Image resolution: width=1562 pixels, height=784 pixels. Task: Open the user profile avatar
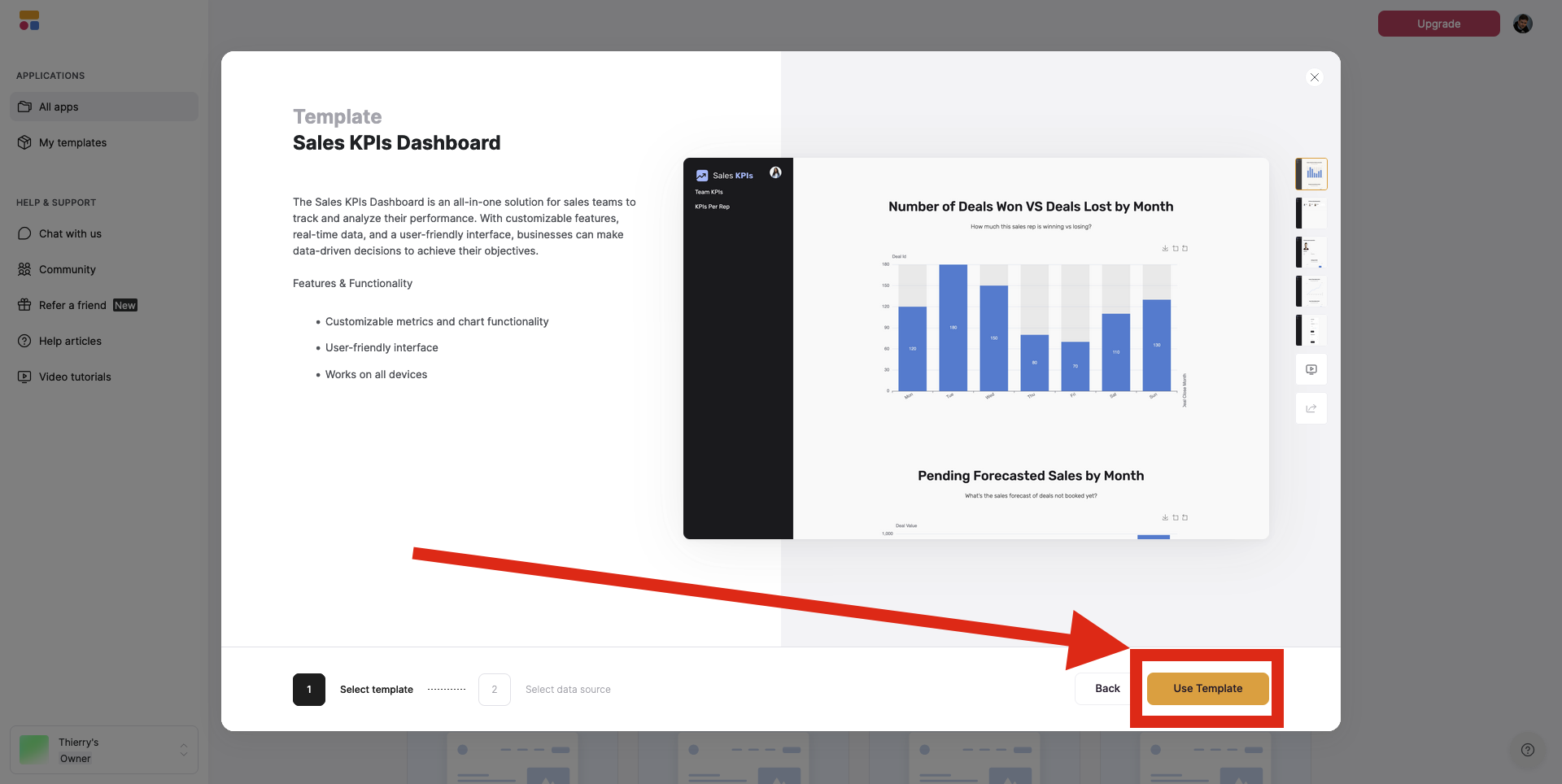click(1523, 24)
